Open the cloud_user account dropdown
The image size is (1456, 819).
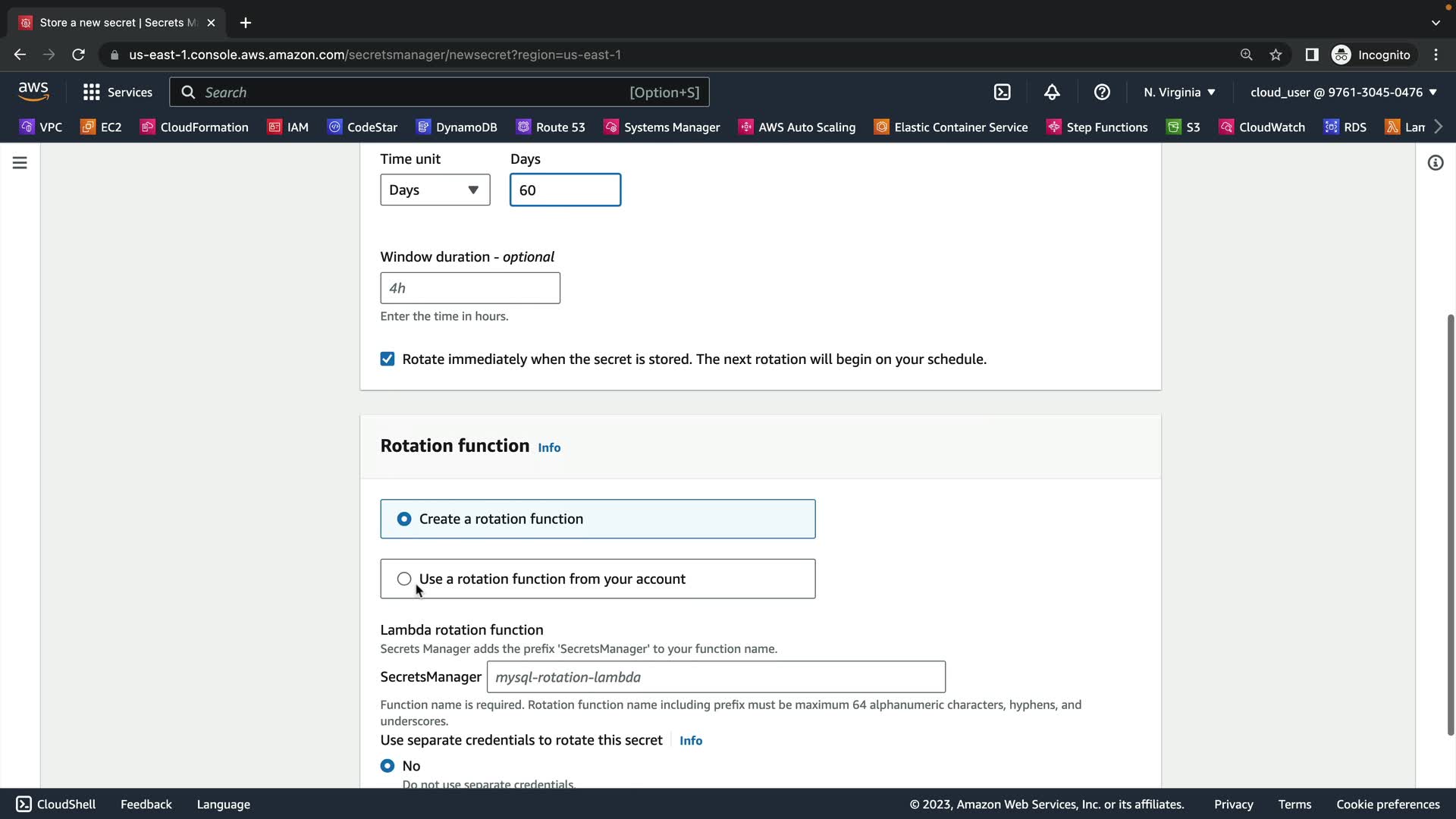pyautogui.click(x=1343, y=93)
